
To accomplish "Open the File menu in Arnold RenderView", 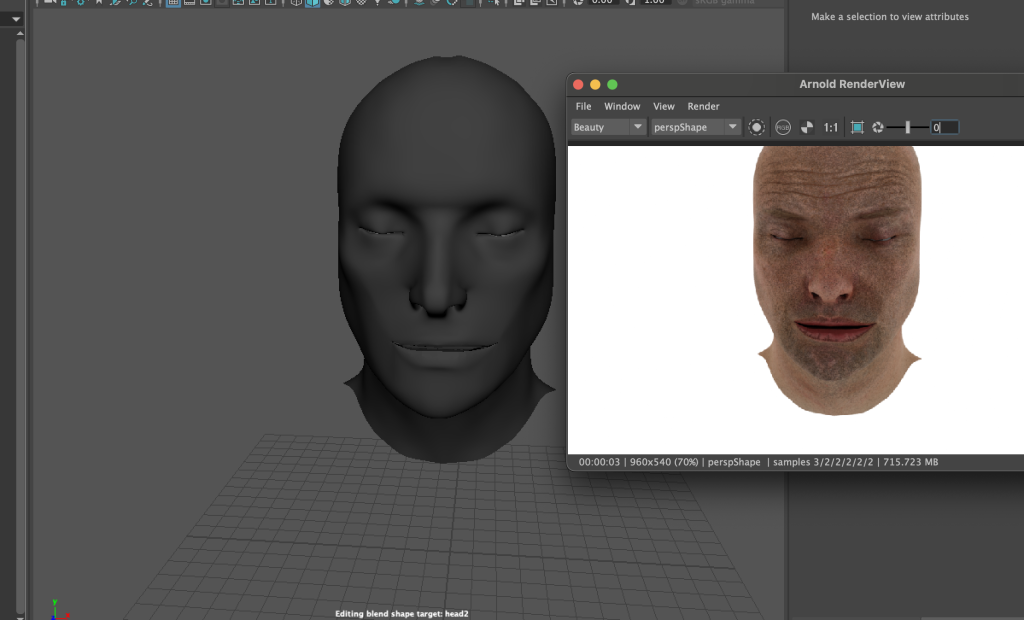I will pyautogui.click(x=583, y=106).
